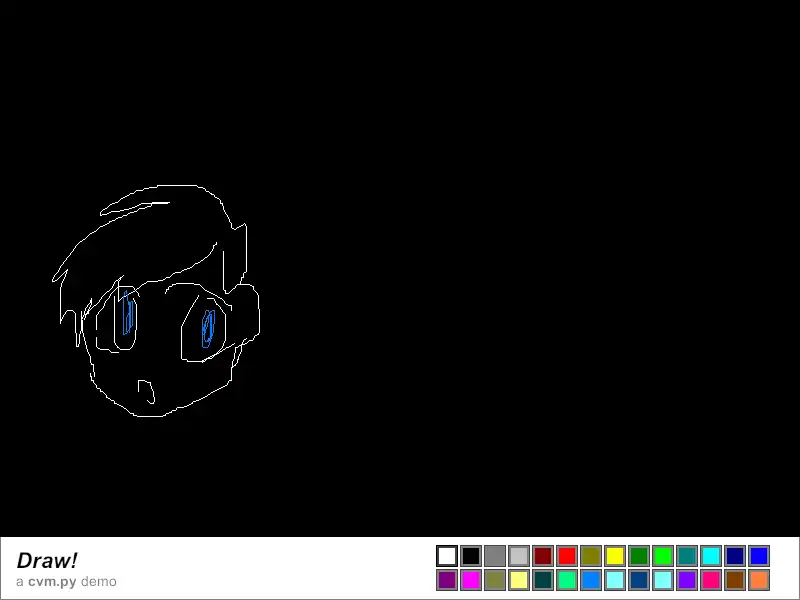
Task: Select the spring green color swatch
Action: click(567, 580)
